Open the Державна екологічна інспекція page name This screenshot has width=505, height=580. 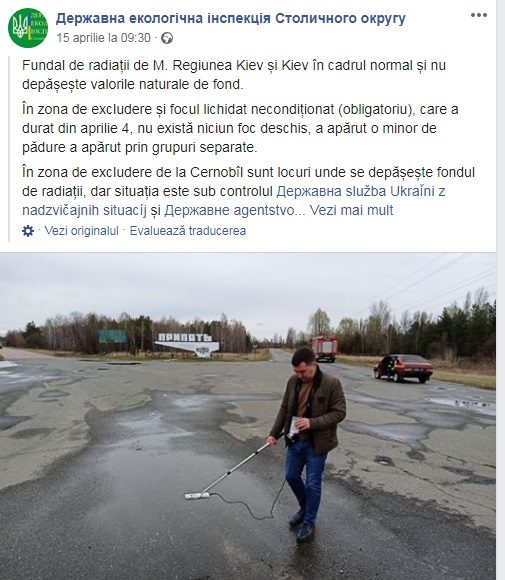point(230,18)
